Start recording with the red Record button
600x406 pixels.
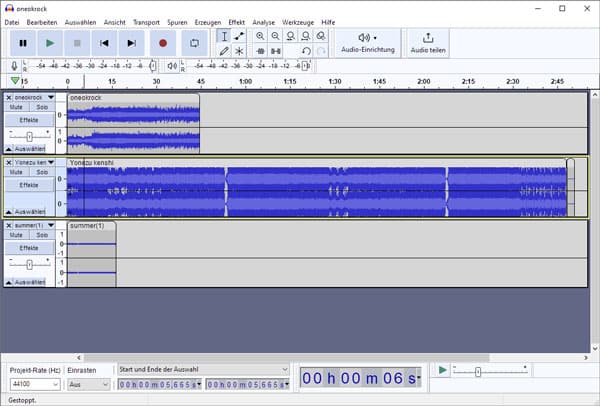163,43
